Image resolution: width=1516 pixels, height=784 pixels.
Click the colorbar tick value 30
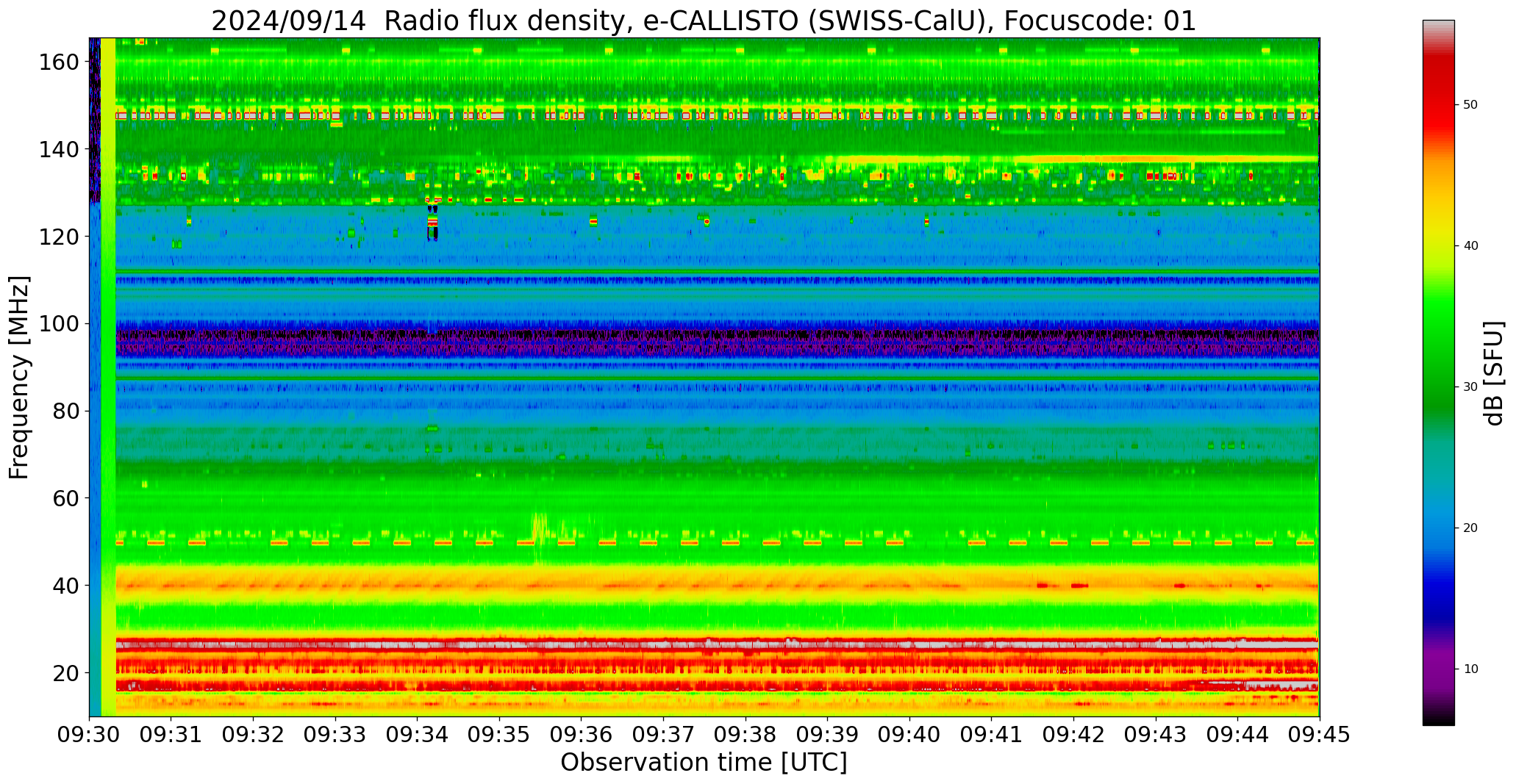(1470, 387)
